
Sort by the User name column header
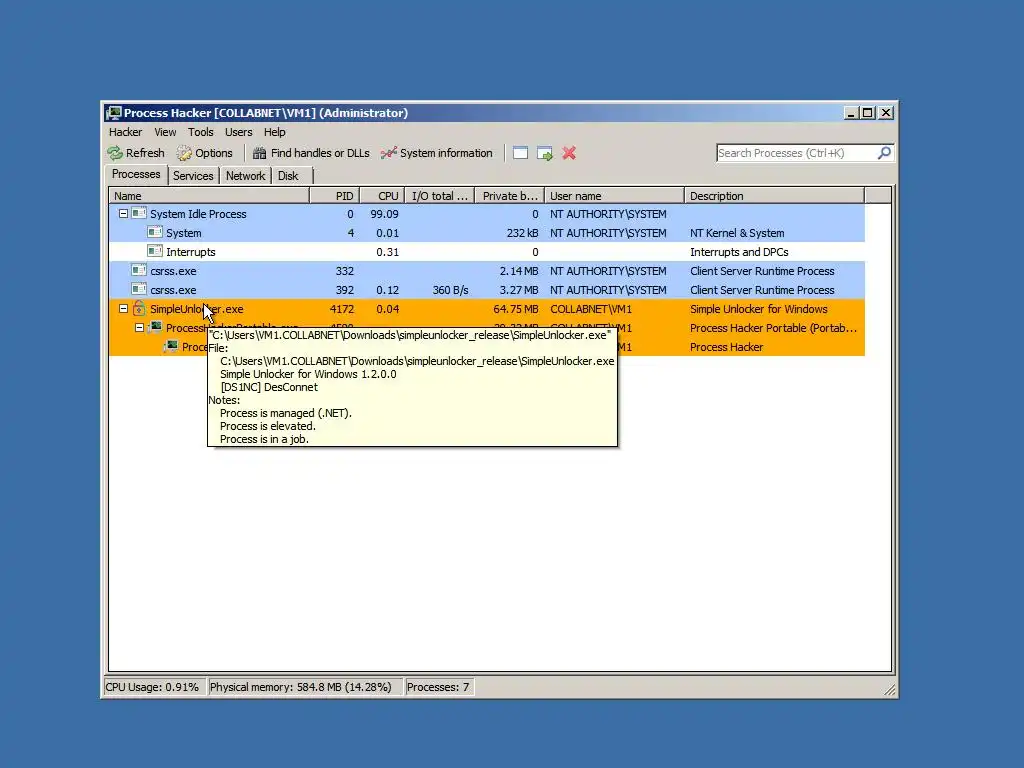(x=615, y=196)
